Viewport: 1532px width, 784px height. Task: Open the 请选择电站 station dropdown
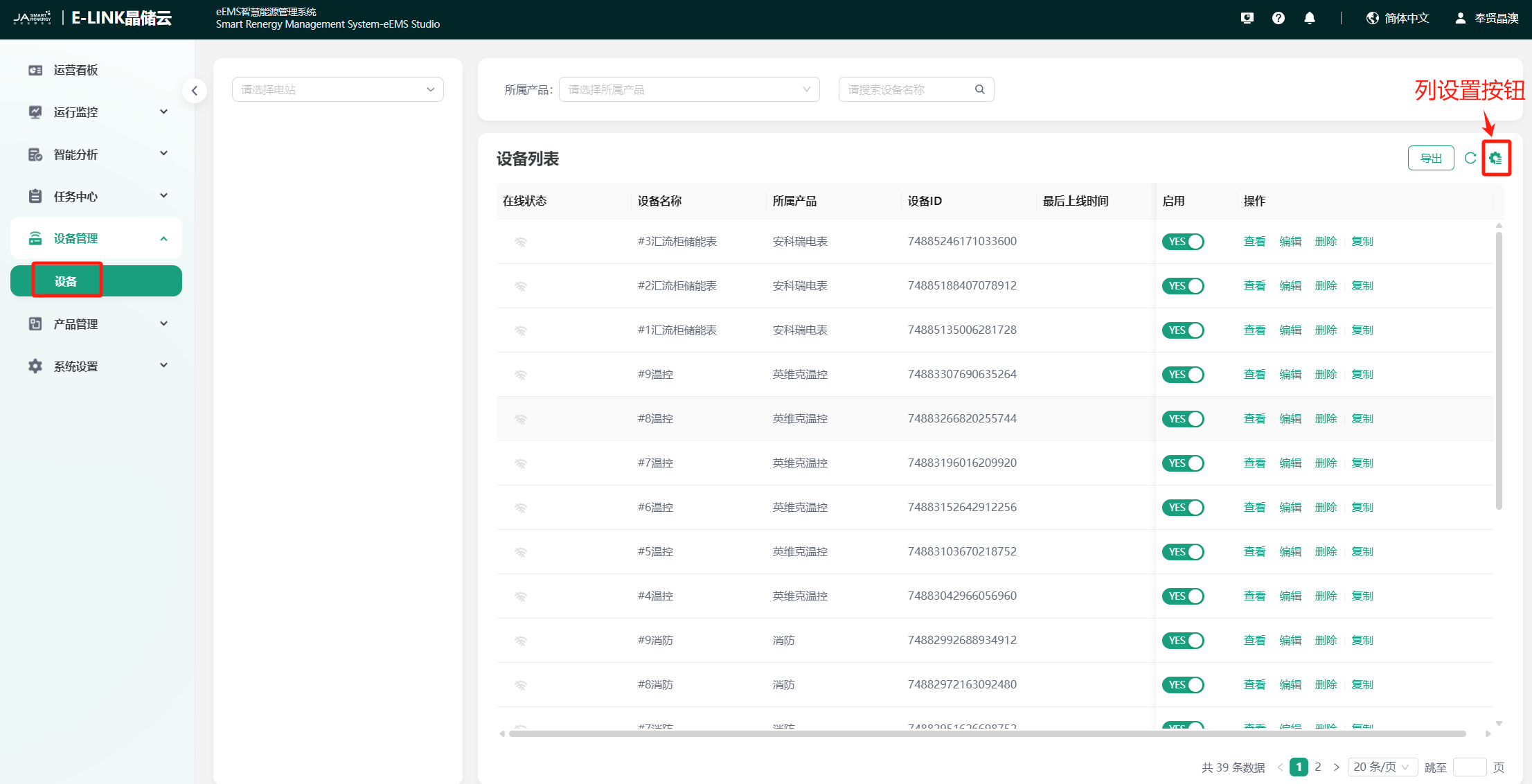coord(337,89)
